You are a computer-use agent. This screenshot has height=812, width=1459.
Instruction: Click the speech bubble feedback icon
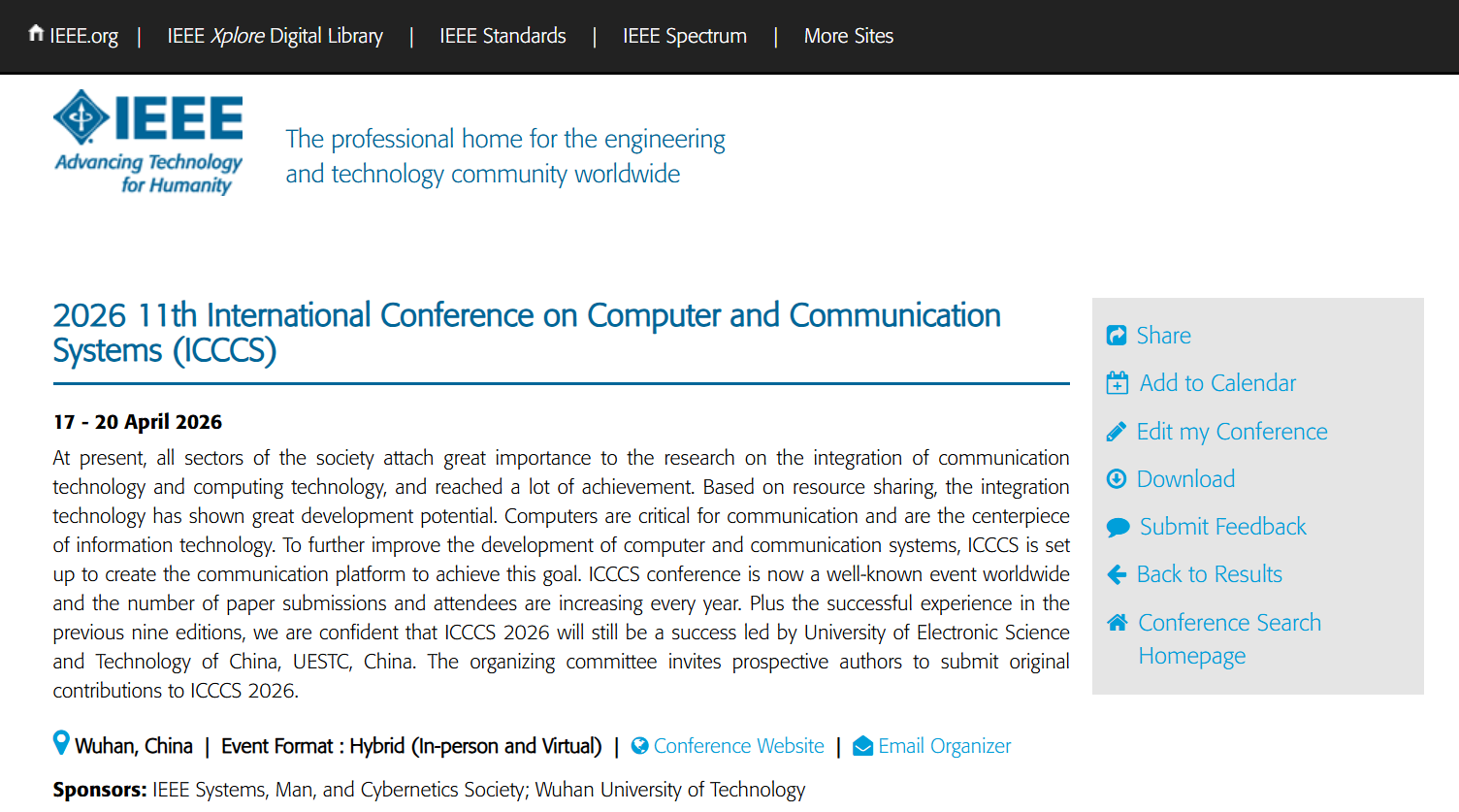[1118, 527]
